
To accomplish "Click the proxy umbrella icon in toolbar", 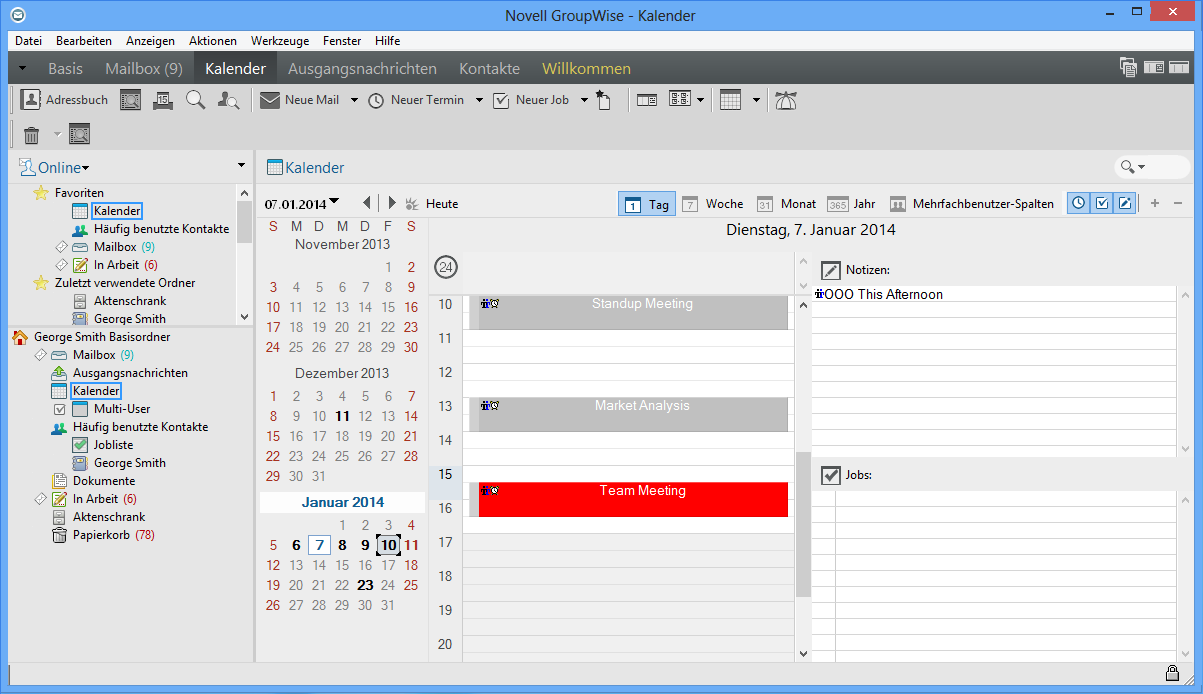I will 786,100.
